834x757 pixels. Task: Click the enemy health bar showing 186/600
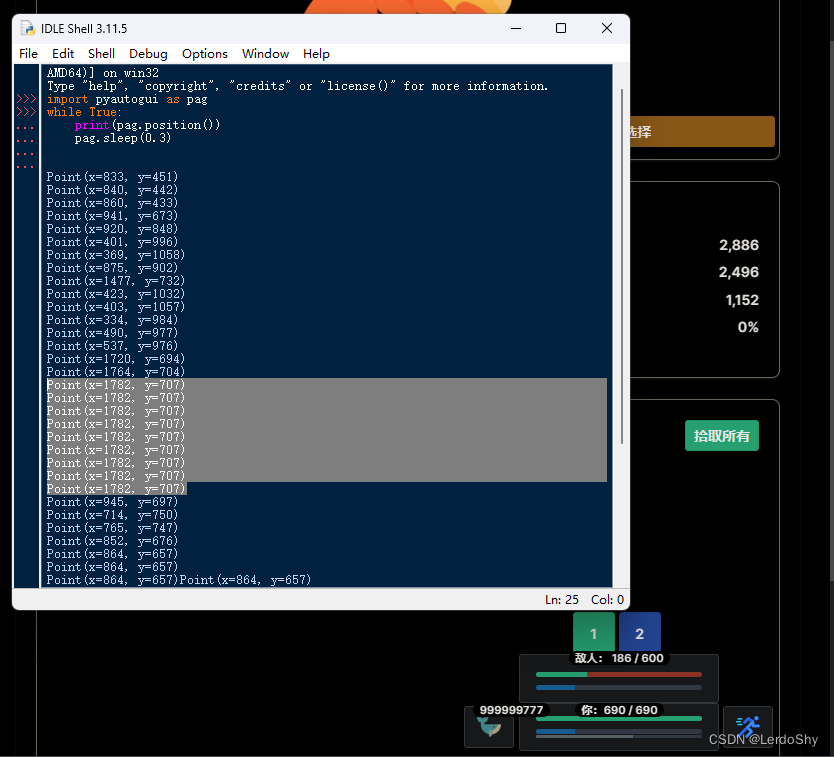(618, 675)
